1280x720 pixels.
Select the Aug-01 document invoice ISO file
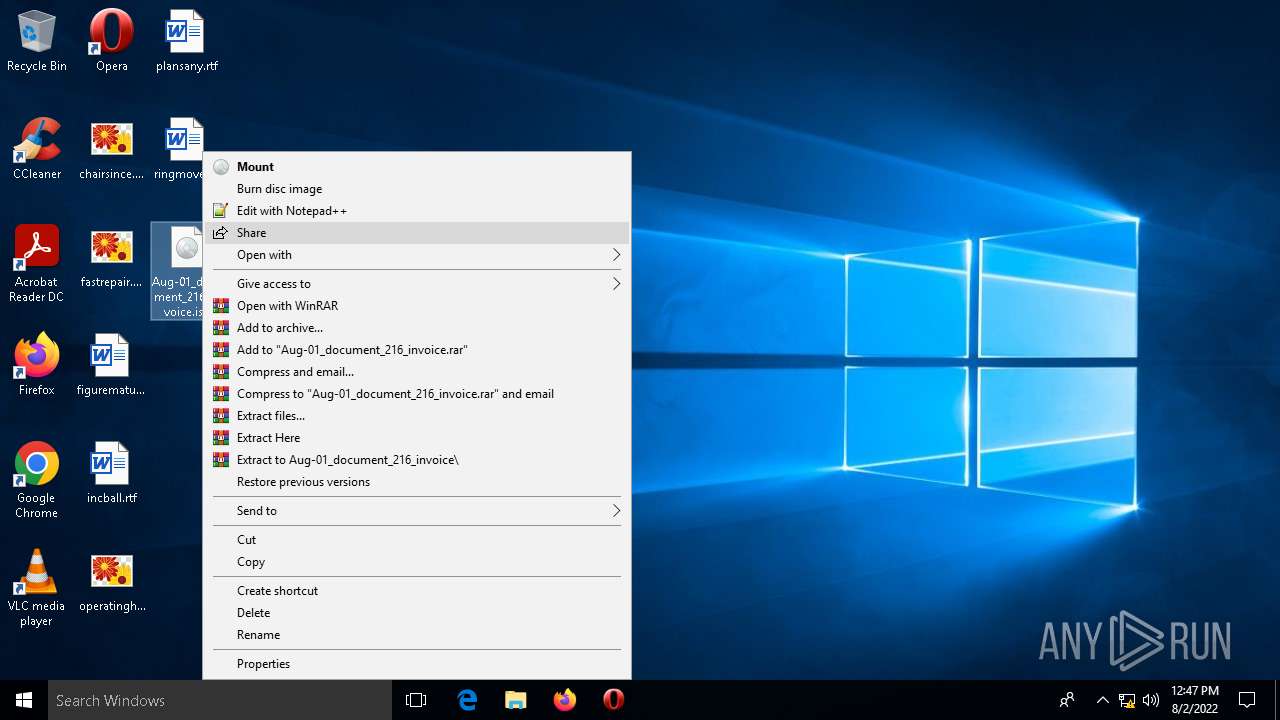[177, 271]
